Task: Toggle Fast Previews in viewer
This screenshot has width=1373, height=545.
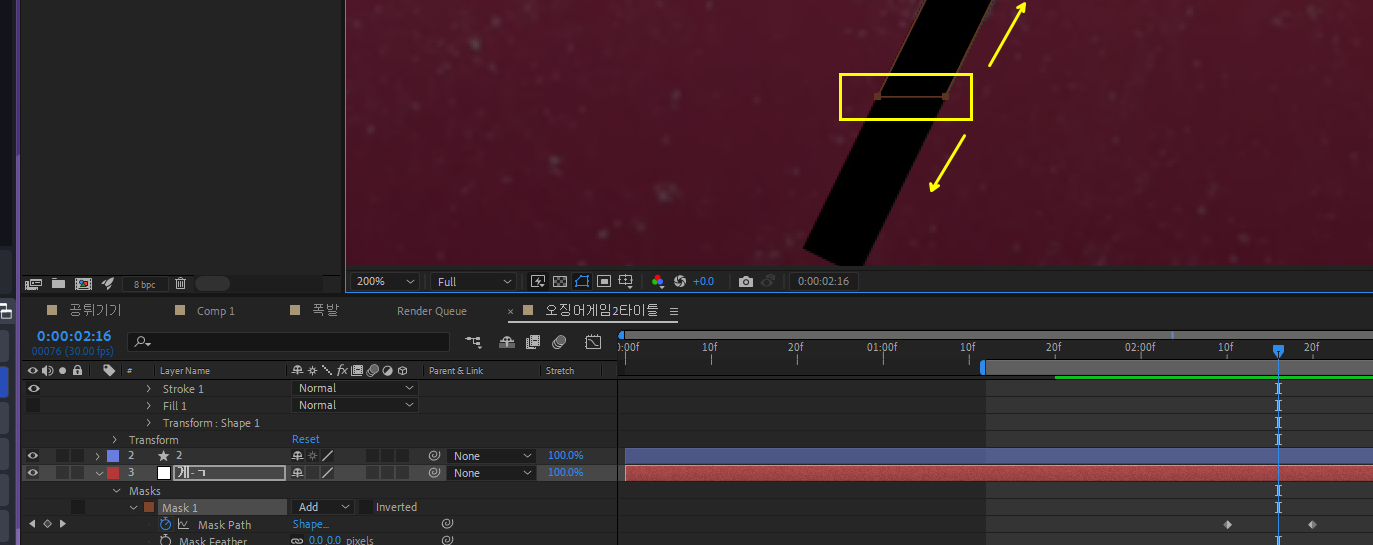Action: tap(537, 281)
